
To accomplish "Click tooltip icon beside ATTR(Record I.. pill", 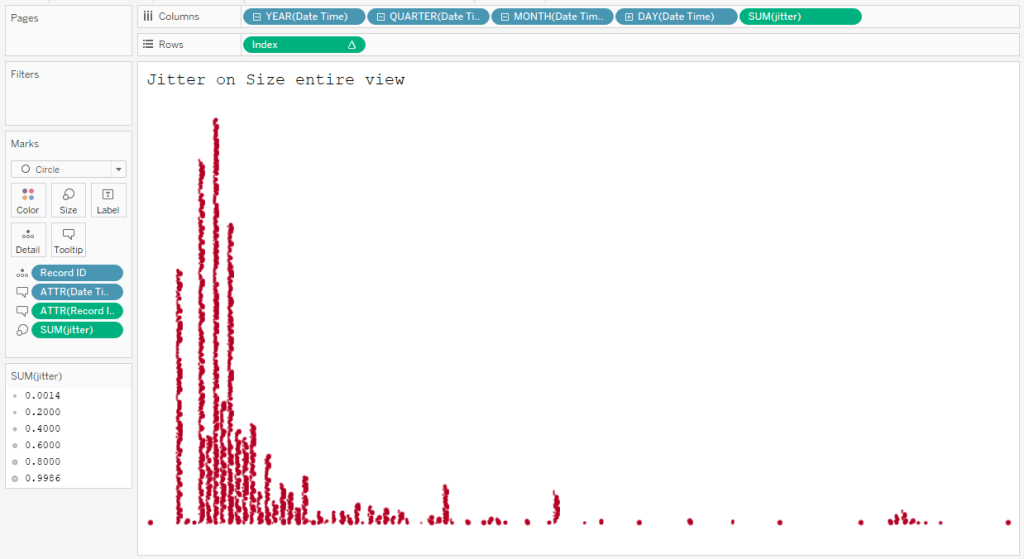I will pos(21,311).
